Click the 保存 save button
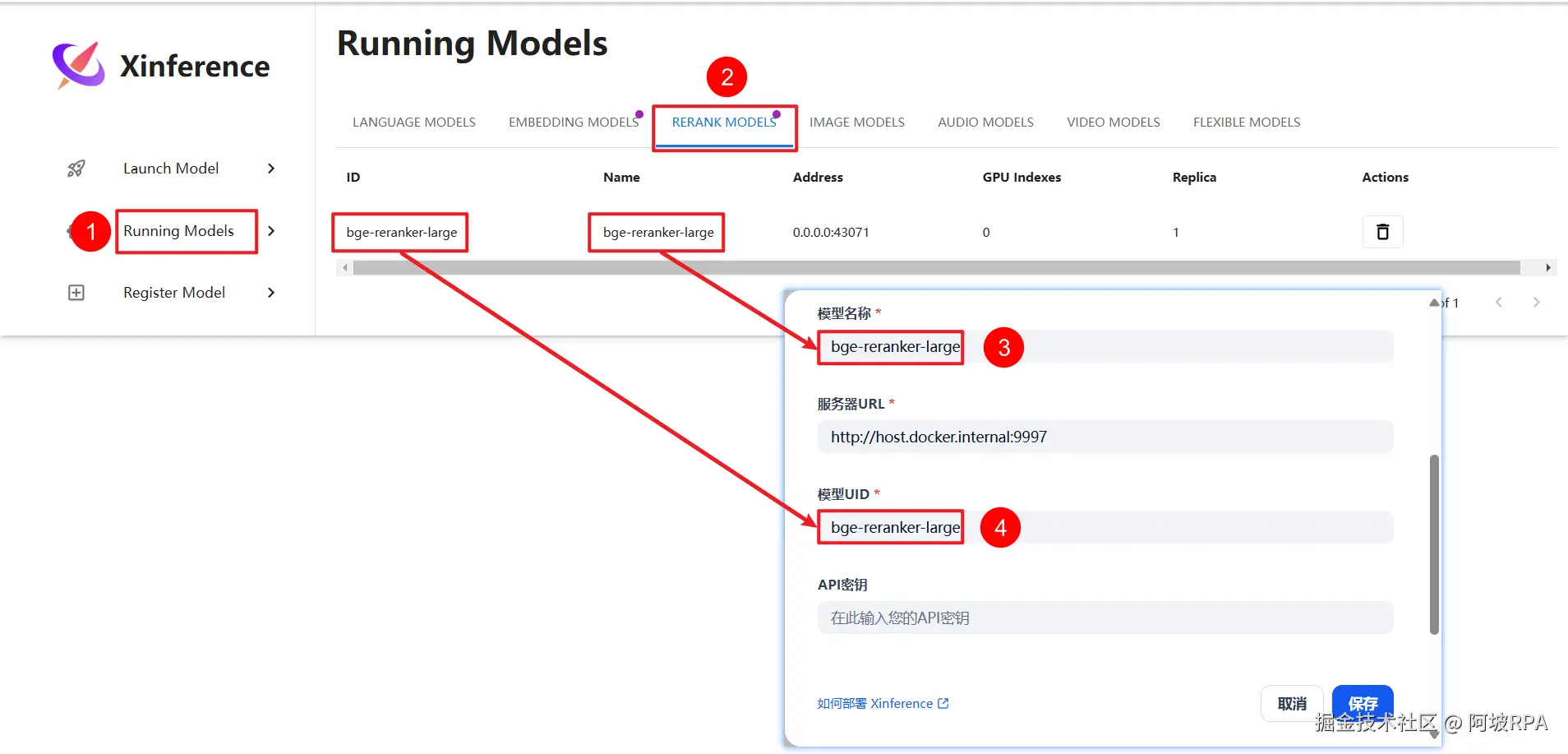 1363,704
